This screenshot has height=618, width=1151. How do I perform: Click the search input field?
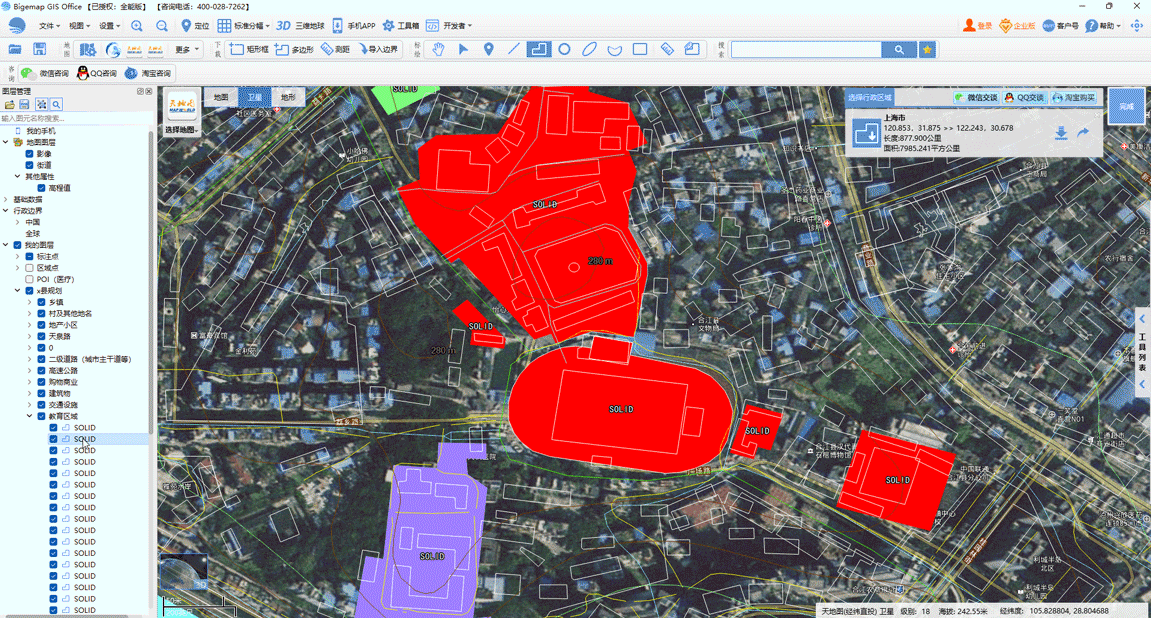click(x=806, y=49)
